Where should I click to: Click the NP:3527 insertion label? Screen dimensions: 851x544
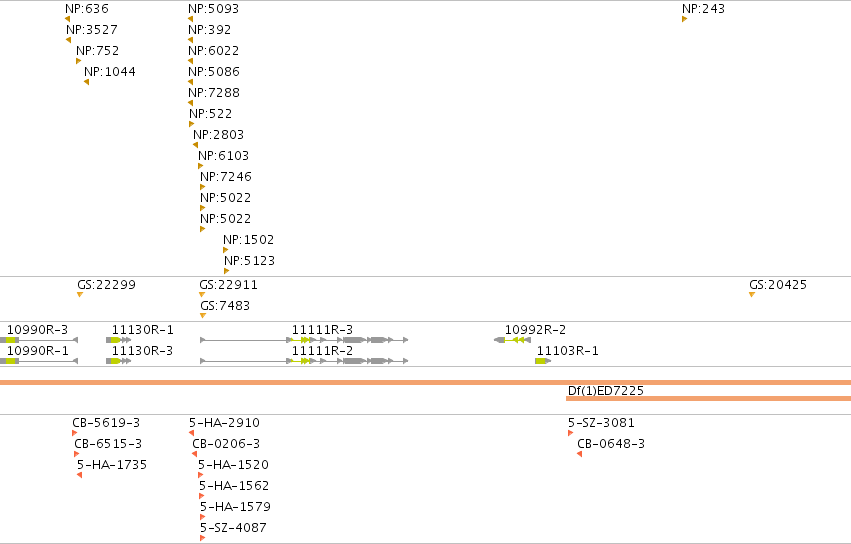[92, 30]
